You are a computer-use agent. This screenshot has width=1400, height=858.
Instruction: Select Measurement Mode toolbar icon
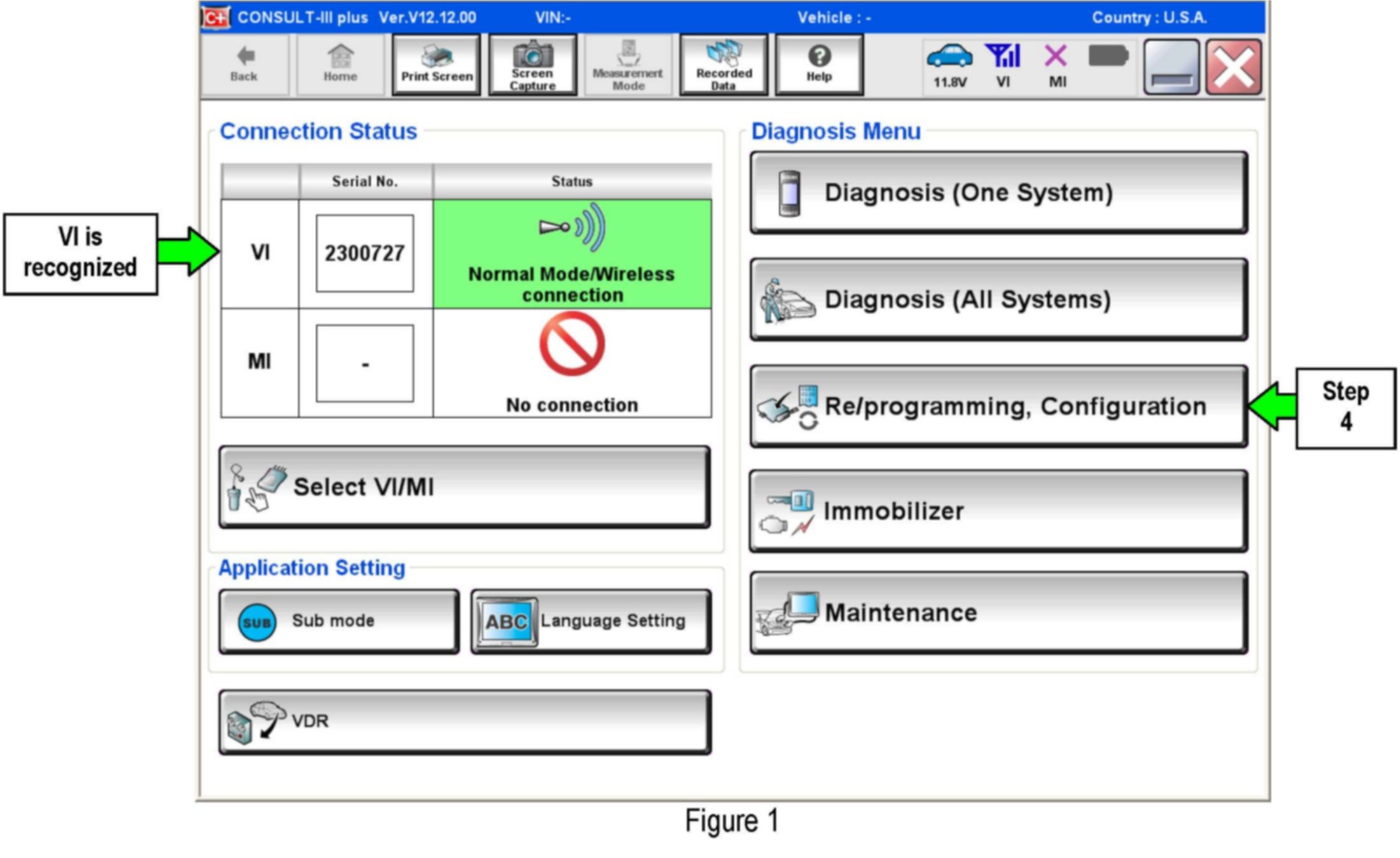(628, 65)
